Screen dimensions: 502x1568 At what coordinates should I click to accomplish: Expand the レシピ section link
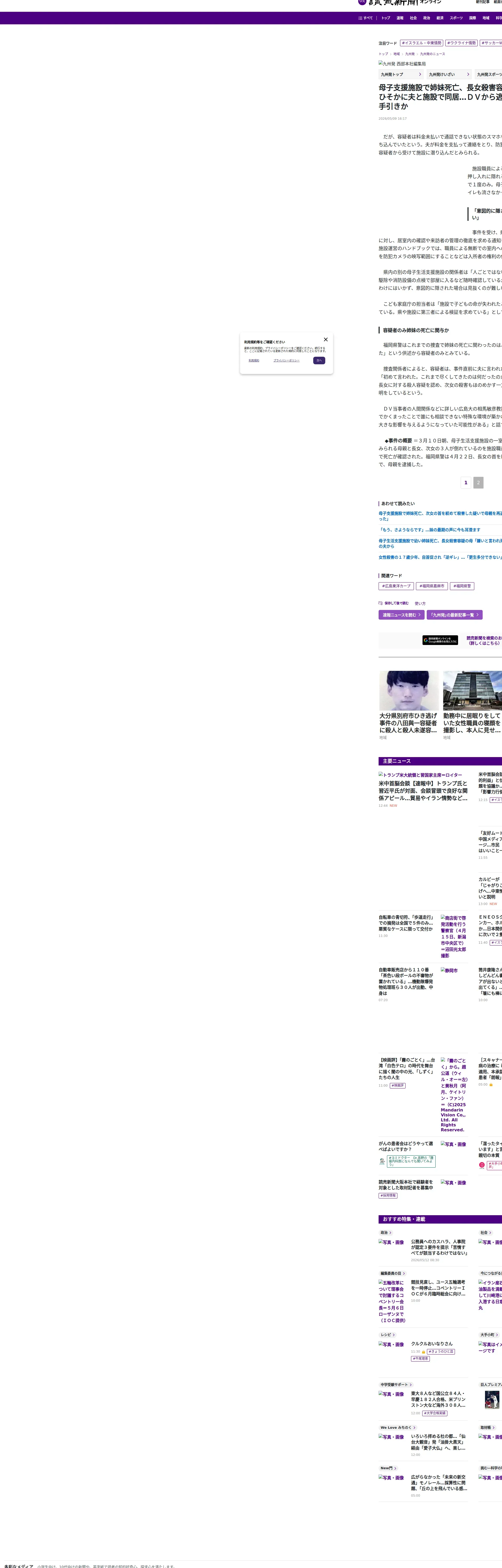coord(387,1335)
